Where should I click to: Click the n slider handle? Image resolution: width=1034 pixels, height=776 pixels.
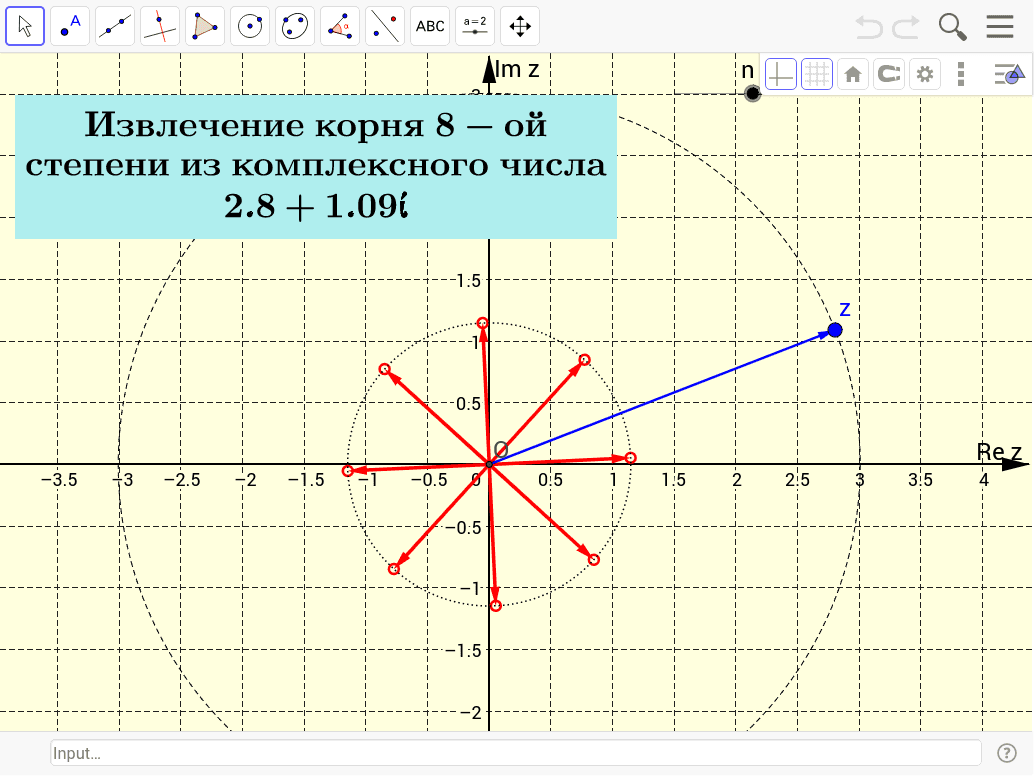752,94
